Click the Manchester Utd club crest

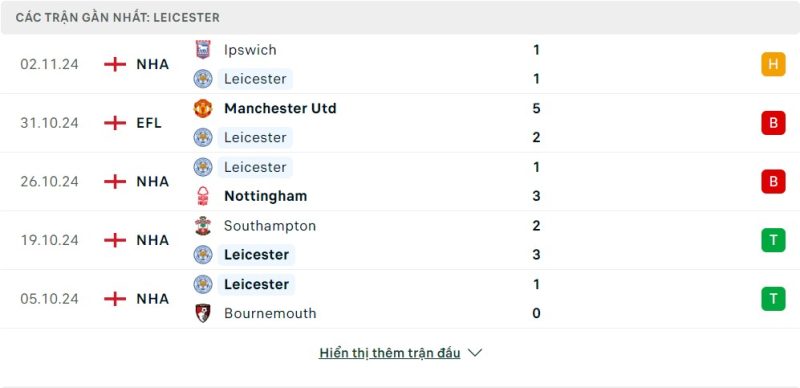pos(203,108)
